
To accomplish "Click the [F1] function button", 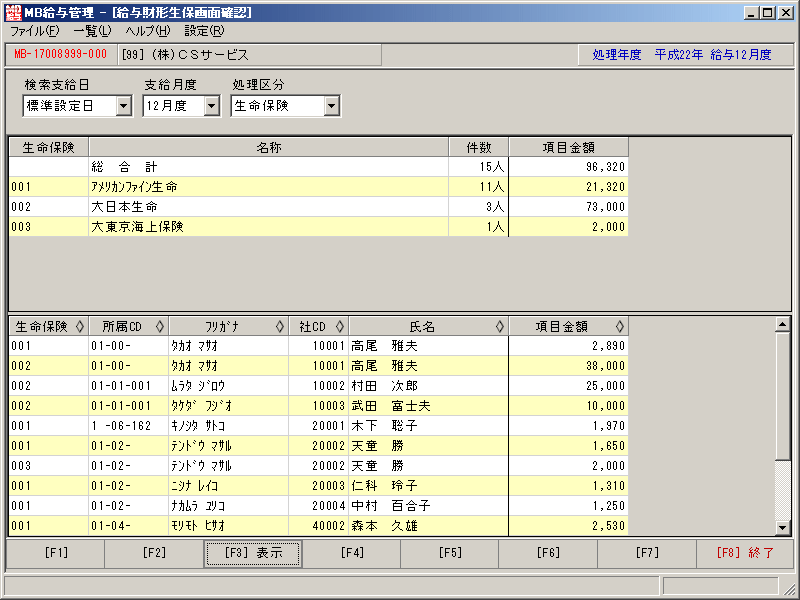I will 56,554.
